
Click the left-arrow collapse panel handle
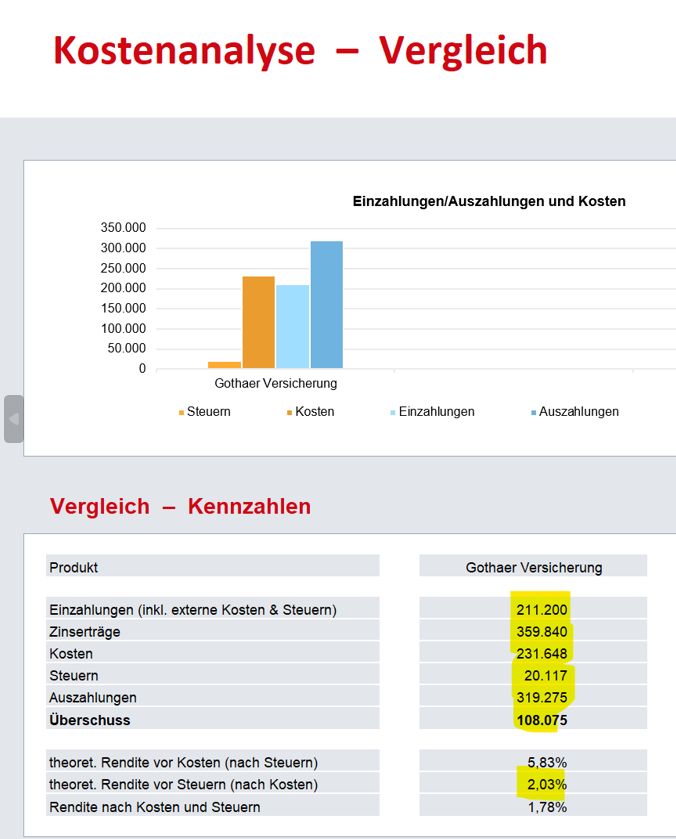coord(14,419)
